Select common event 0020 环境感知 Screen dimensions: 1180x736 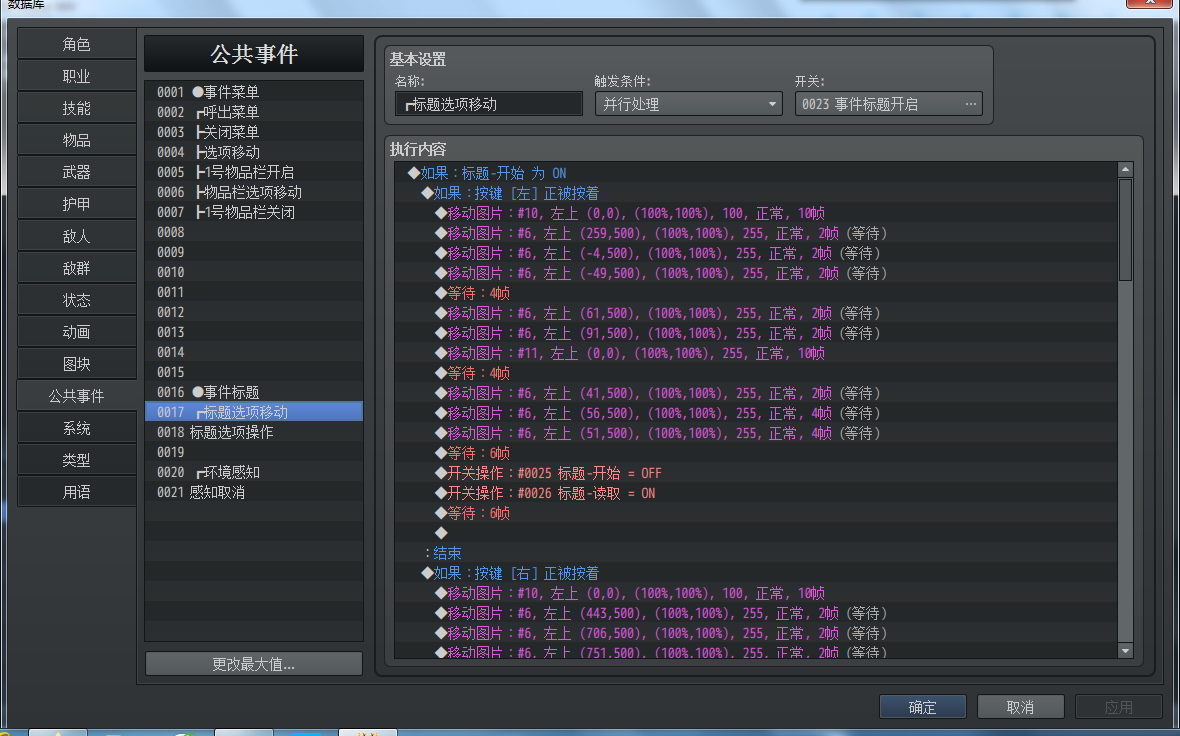(x=254, y=472)
